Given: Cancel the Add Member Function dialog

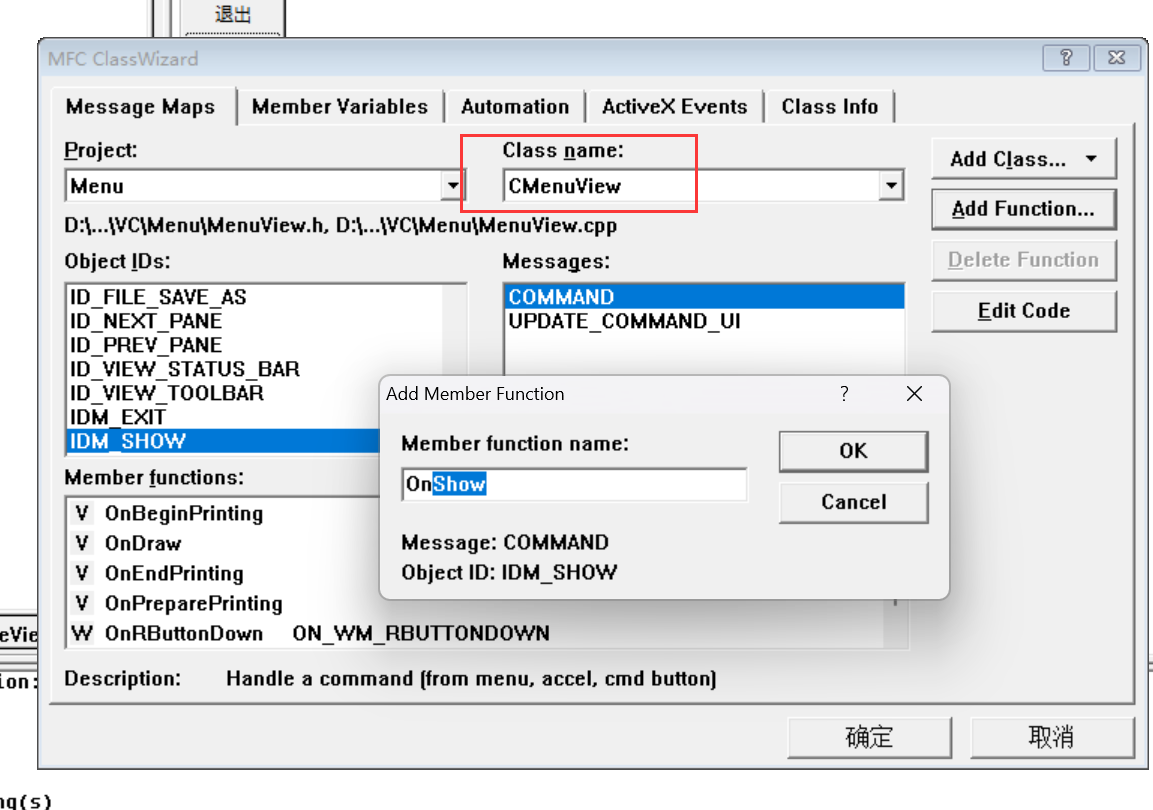Looking at the screenshot, I should [854, 502].
